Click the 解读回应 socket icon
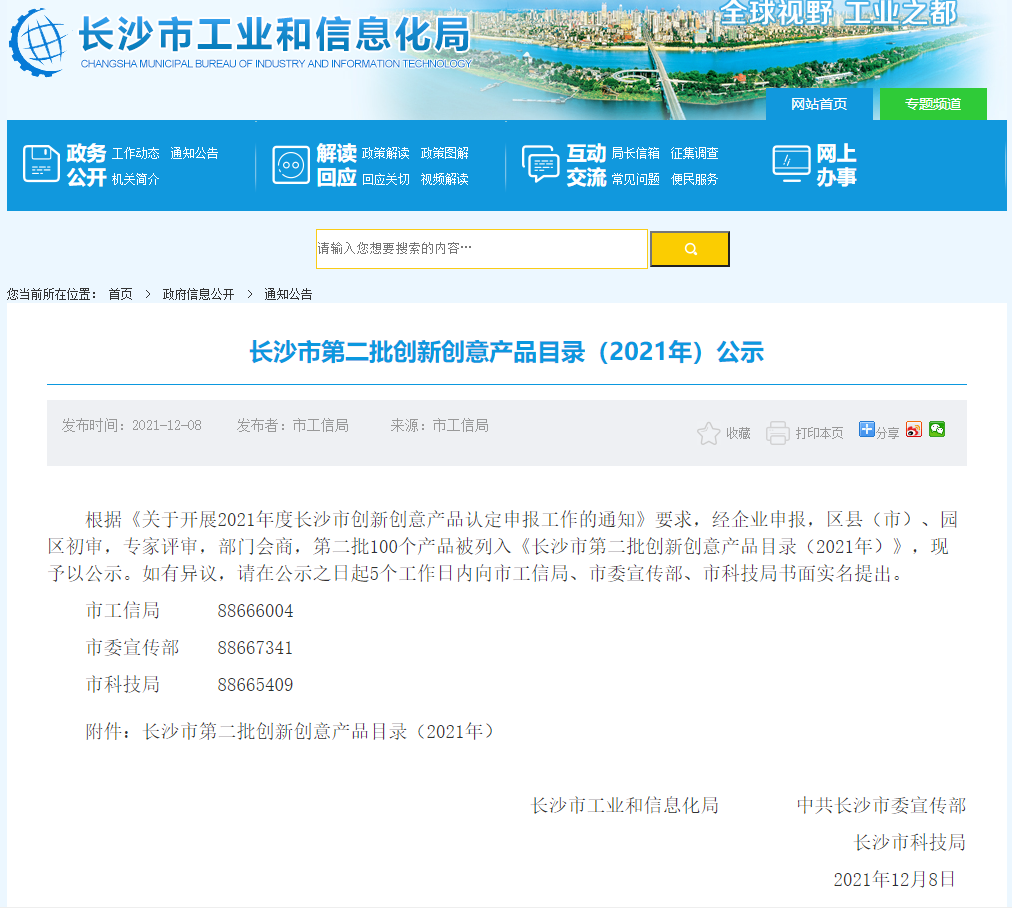The image size is (1012, 911). point(292,163)
